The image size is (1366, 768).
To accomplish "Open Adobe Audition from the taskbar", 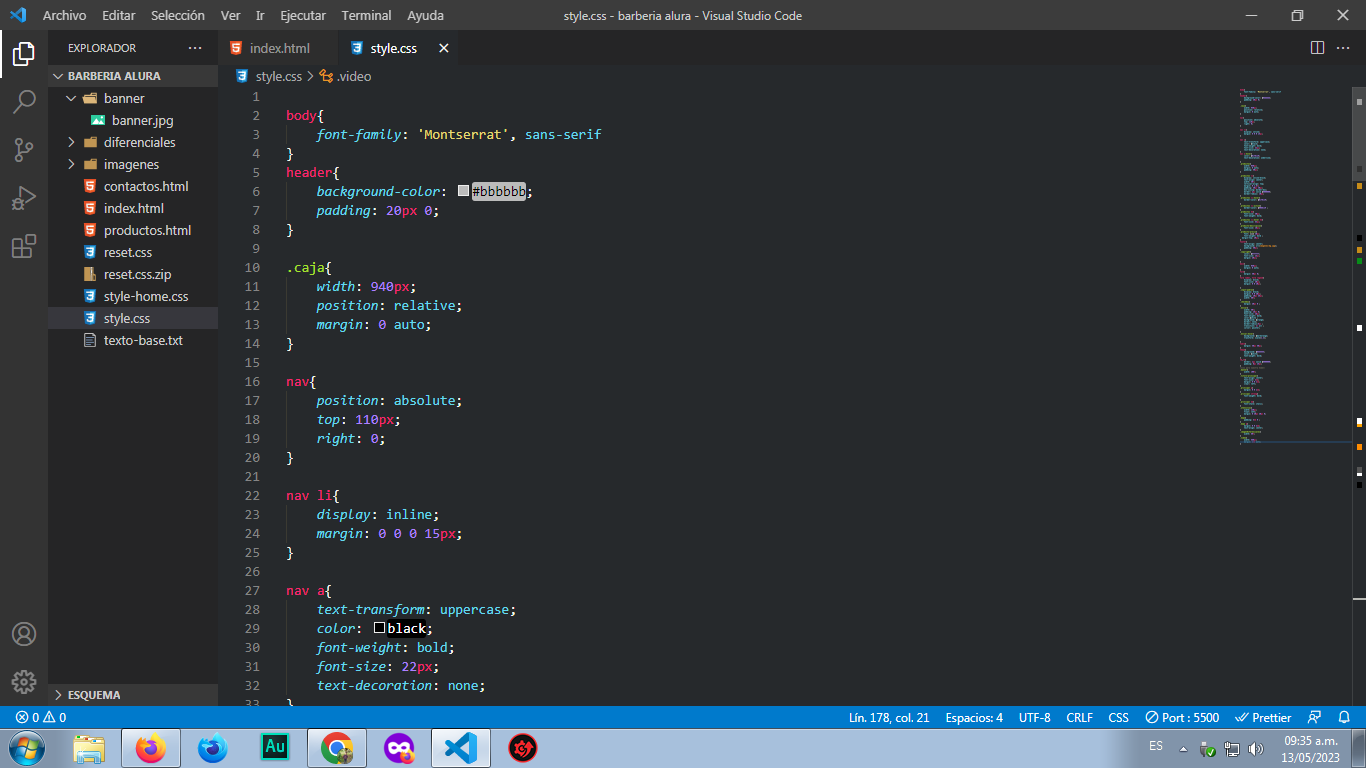I will [x=275, y=747].
